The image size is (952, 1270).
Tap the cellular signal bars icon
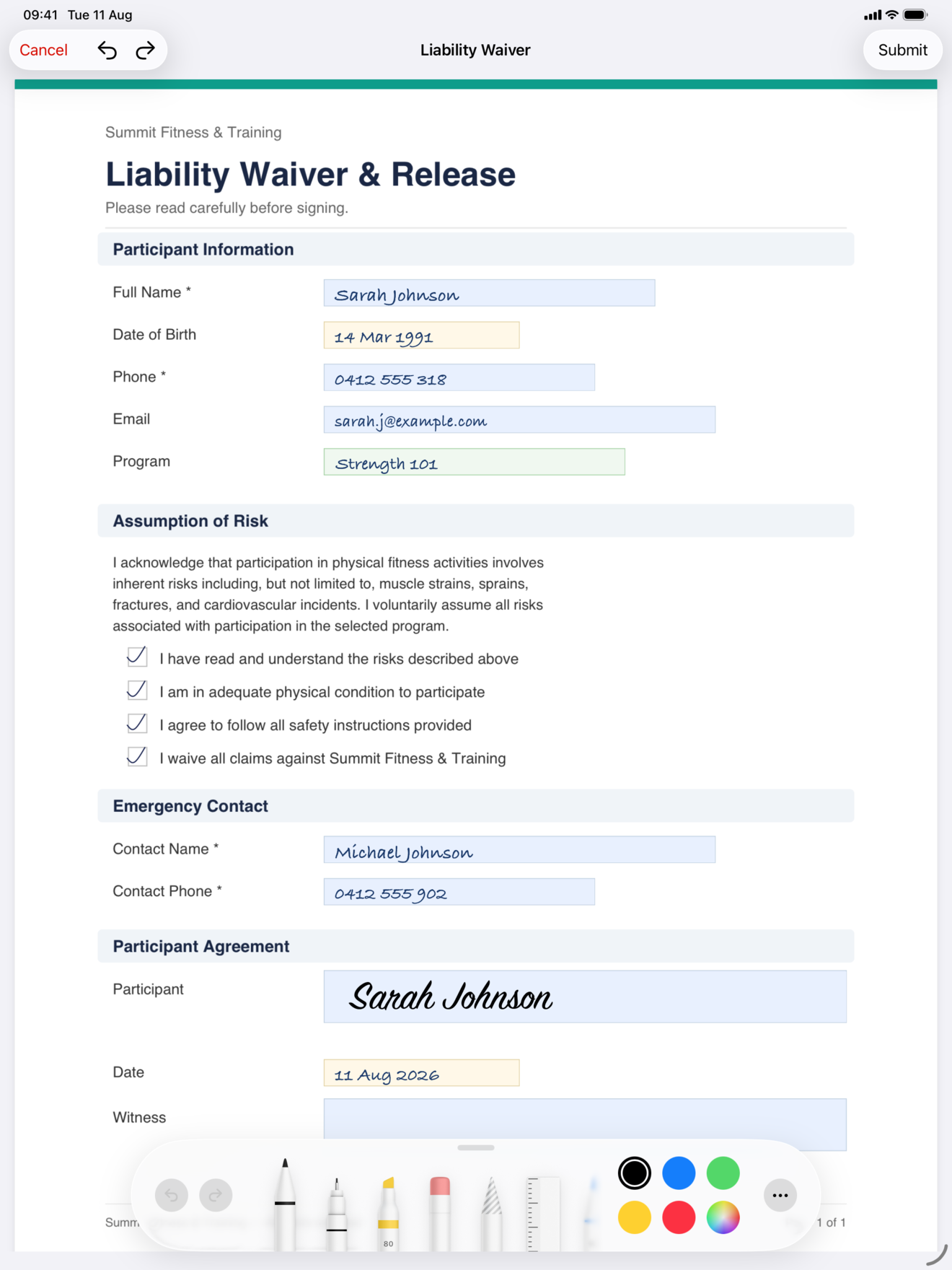(x=873, y=15)
